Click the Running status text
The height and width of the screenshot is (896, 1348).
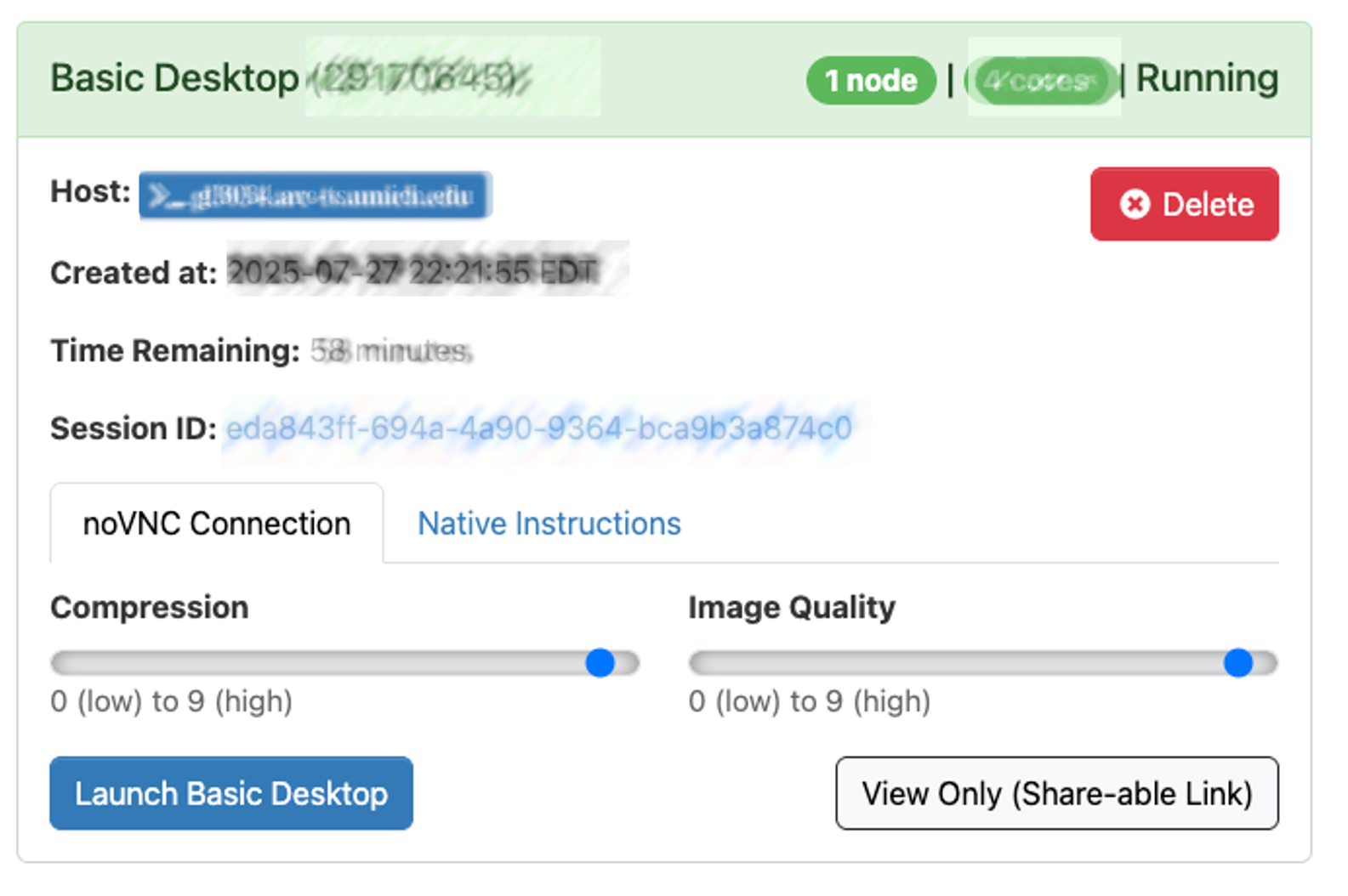(x=1207, y=78)
